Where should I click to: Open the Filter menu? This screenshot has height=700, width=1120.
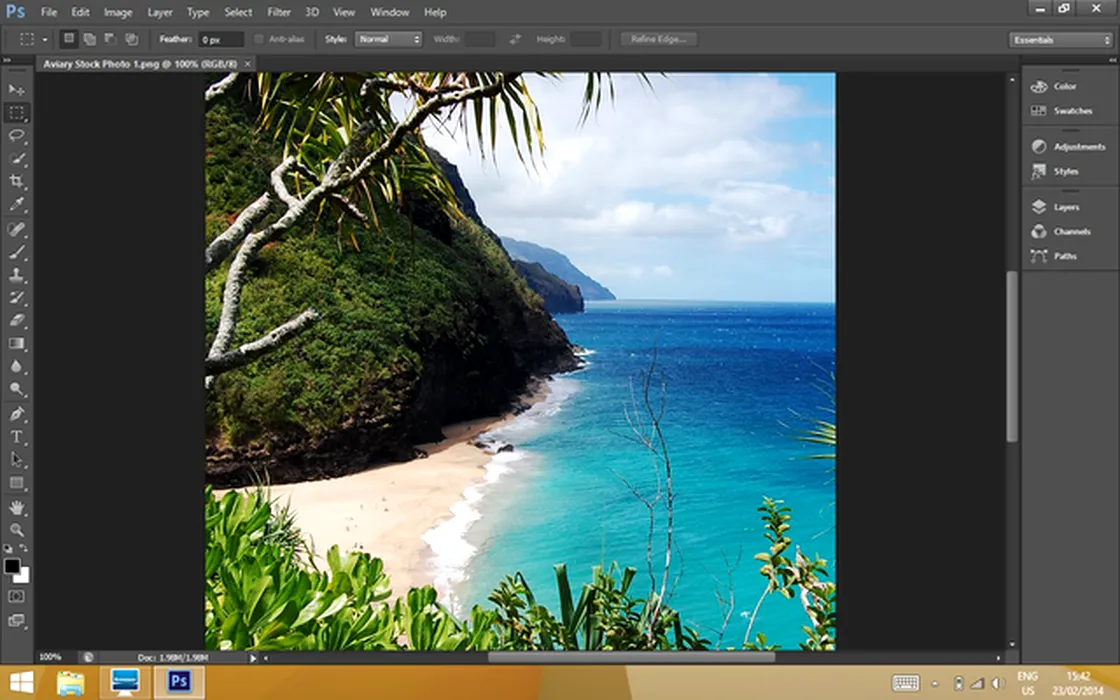point(279,12)
